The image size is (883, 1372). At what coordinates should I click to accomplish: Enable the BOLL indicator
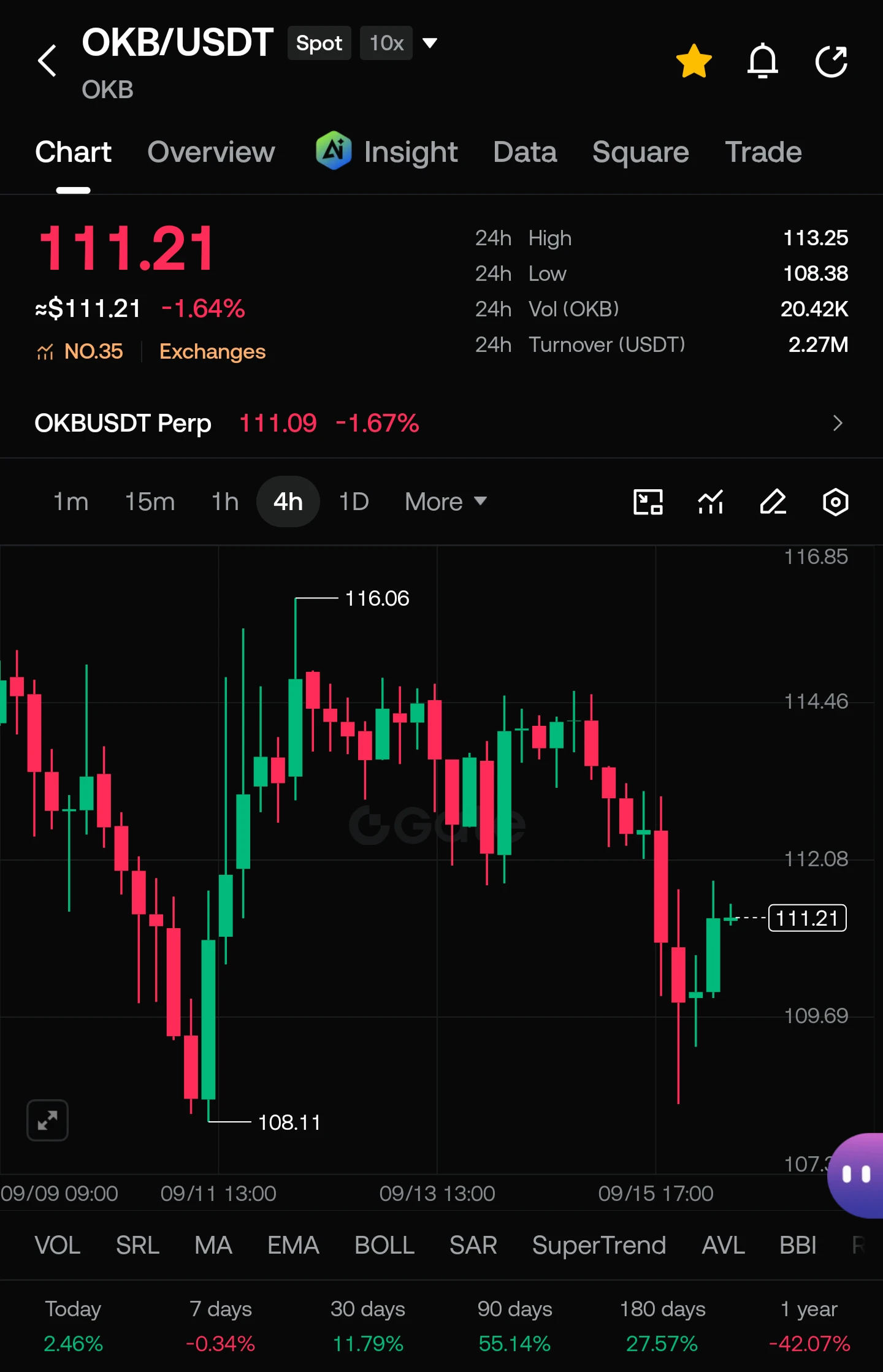click(384, 1245)
